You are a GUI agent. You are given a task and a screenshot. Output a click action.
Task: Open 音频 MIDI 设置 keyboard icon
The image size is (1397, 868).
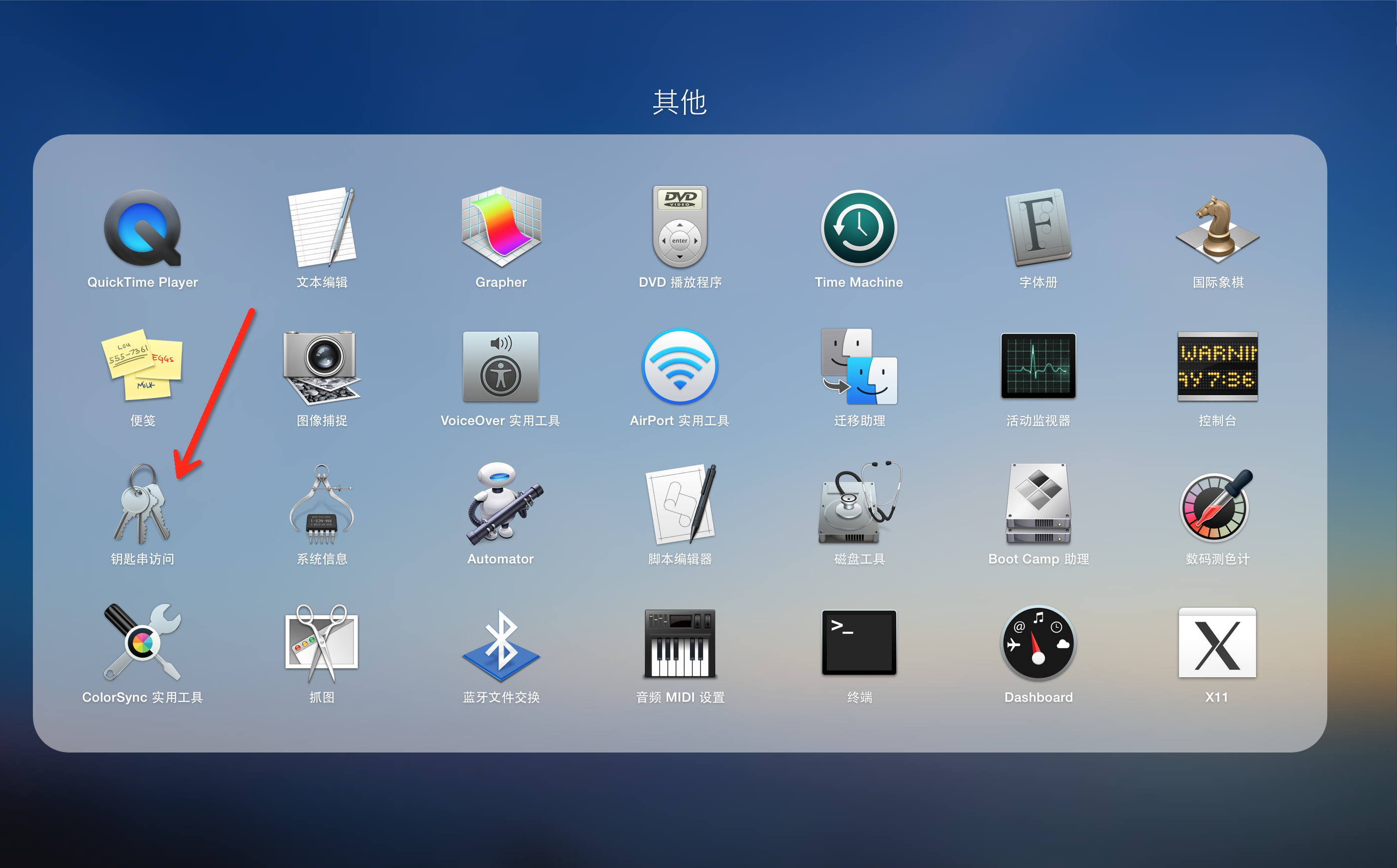680,644
